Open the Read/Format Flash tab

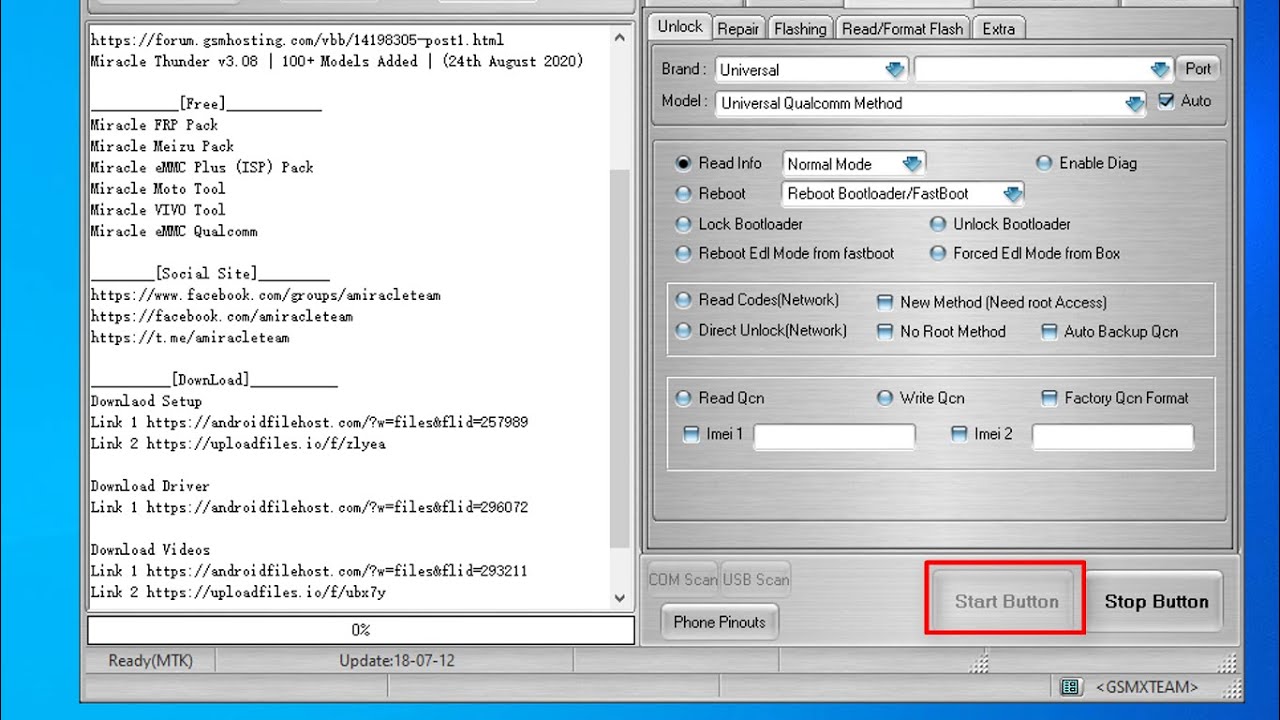coord(902,29)
